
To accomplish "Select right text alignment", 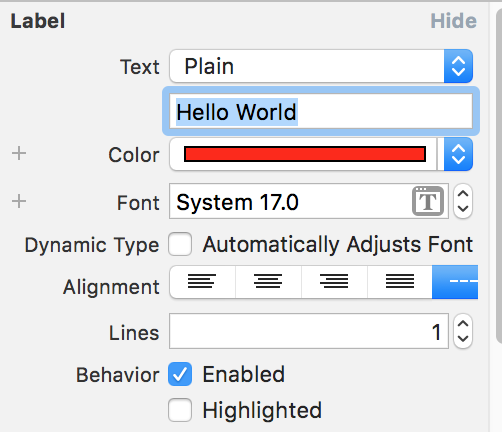I will [334, 282].
